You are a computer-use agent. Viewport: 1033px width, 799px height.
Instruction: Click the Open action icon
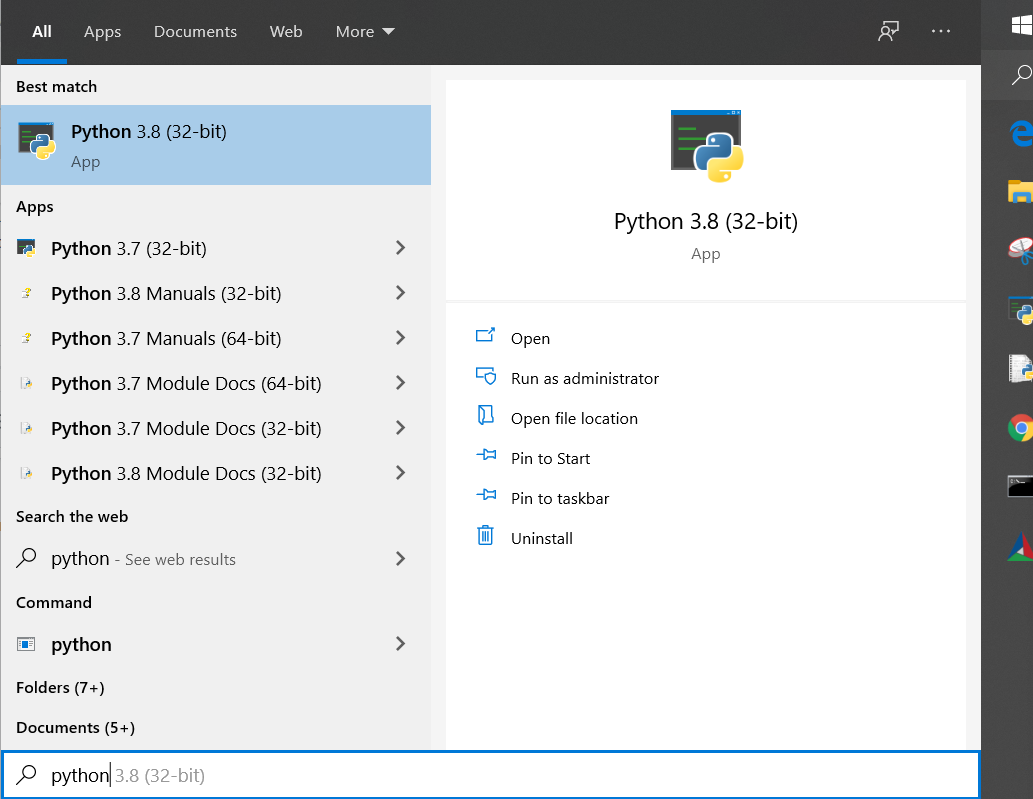(x=486, y=335)
